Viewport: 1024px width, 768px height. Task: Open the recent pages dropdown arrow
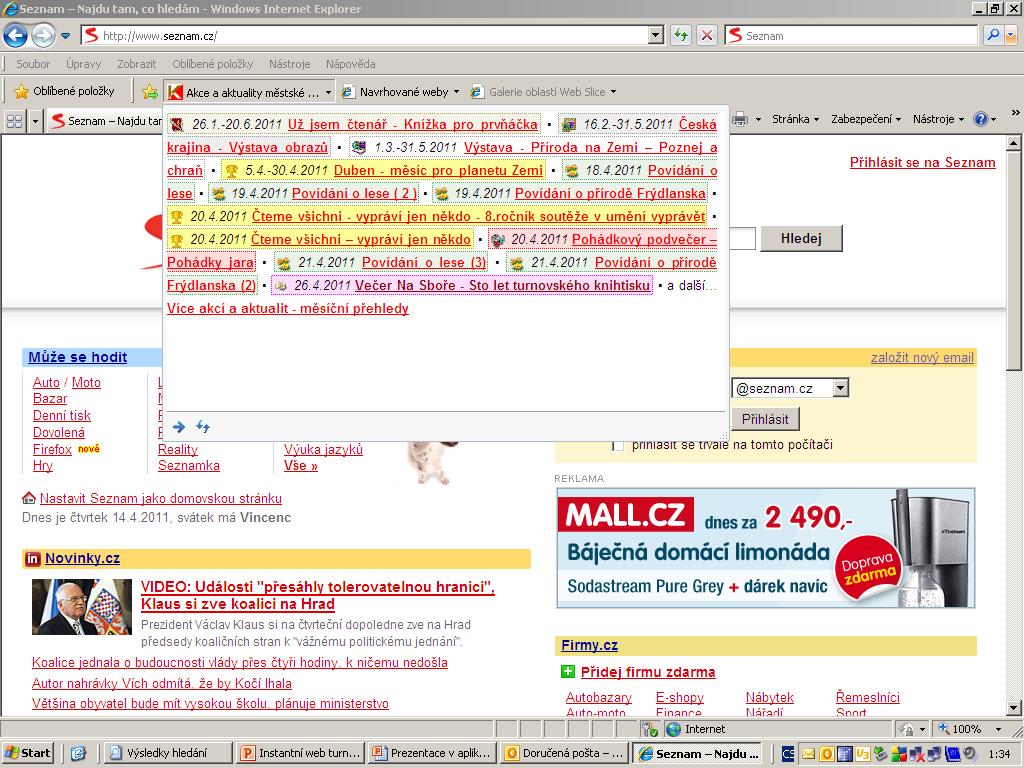click(x=65, y=36)
